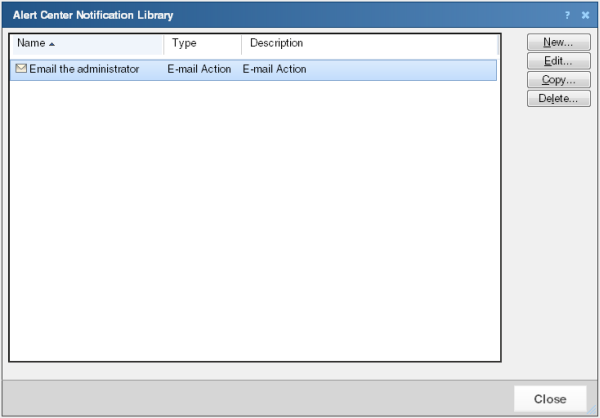Remove the selected notification with Delete...

(x=559, y=99)
